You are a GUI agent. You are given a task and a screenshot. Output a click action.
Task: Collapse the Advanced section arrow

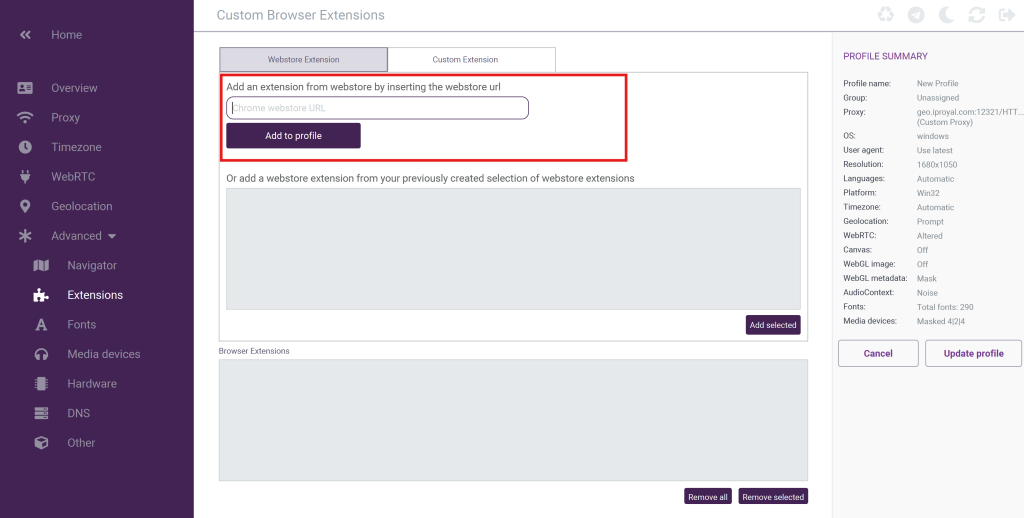[x=112, y=236]
